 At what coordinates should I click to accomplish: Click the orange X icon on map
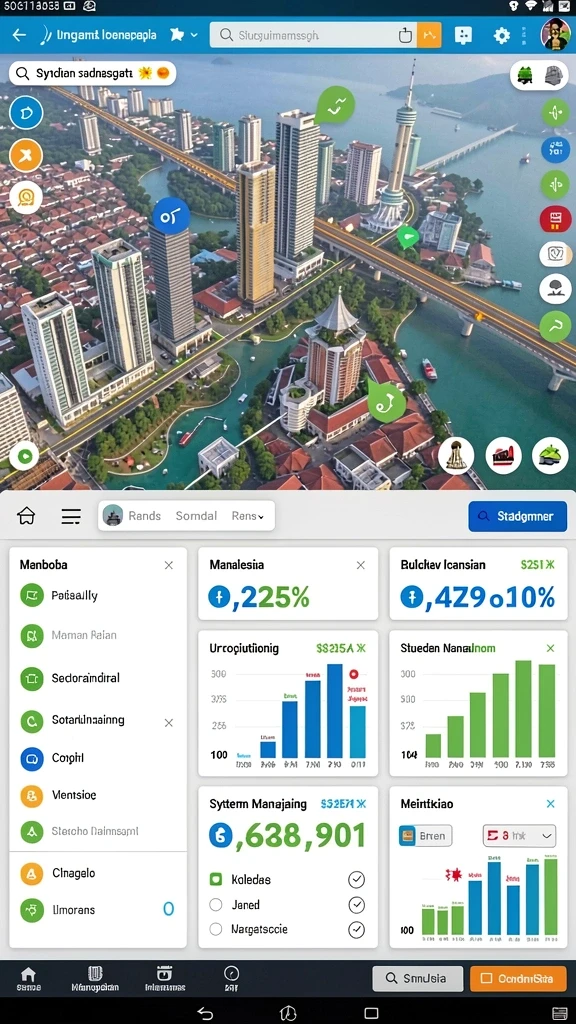click(26, 155)
